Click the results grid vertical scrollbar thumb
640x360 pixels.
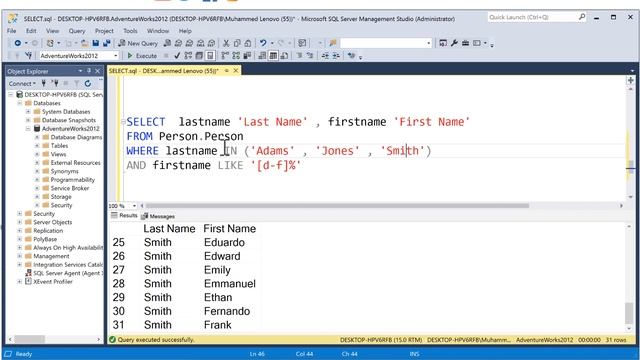[x=629, y=313]
